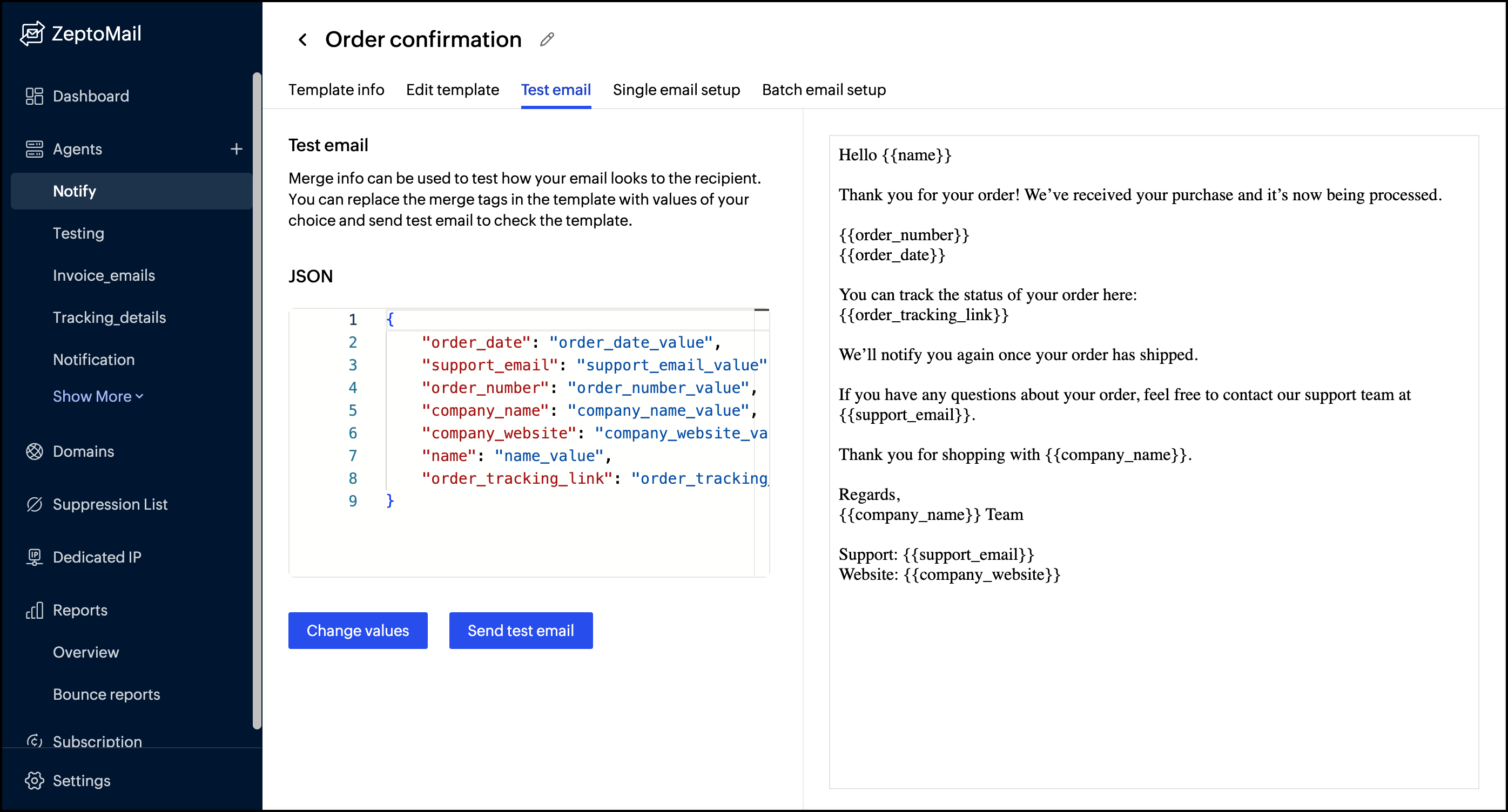Click the Suppression List icon
This screenshot has height=812, width=1508.
pos(34,504)
